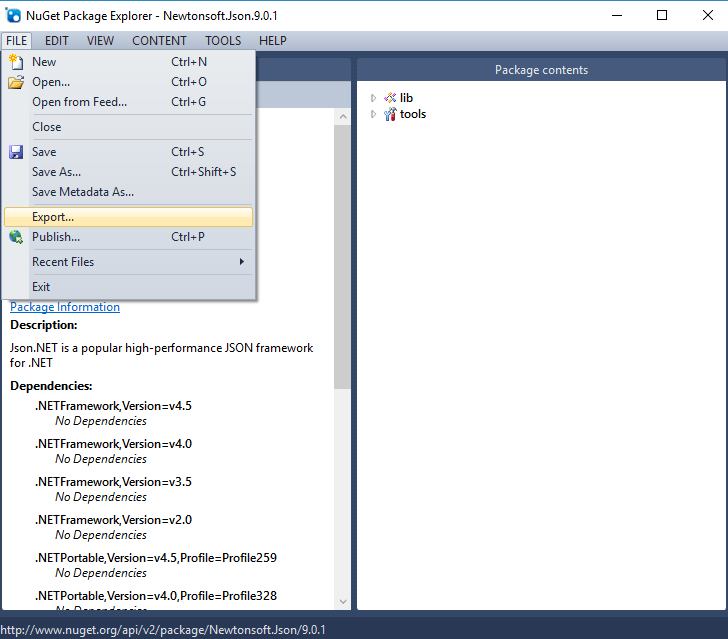Choose Open... from the File menu
Screen dimensions: 728x639
pyautogui.click(x=129, y=82)
